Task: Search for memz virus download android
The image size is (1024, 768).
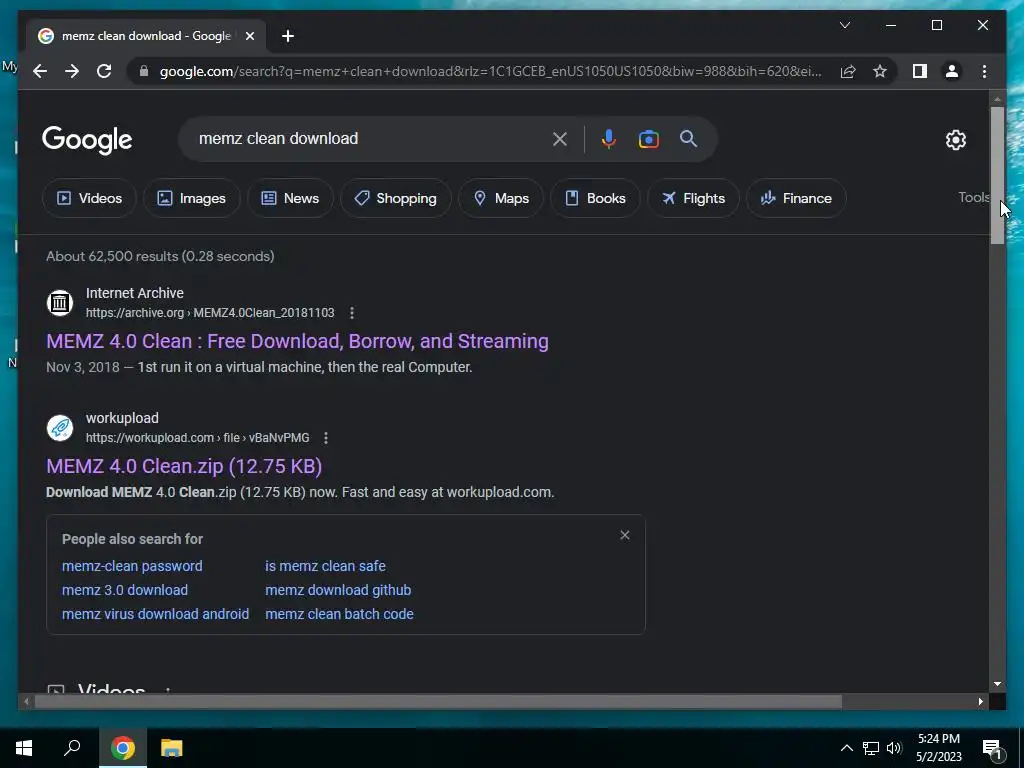Action: [x=155, y=614]
